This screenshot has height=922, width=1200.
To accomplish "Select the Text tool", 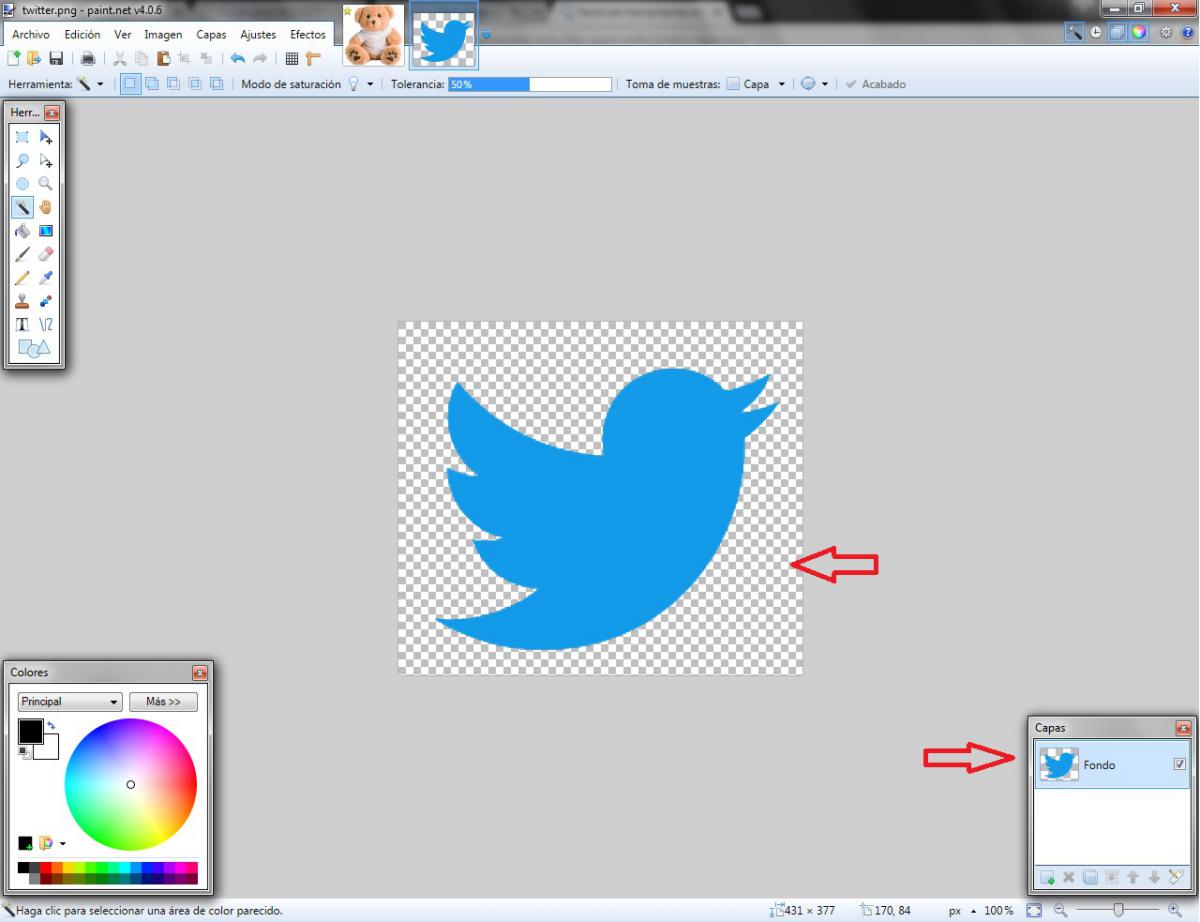I will pyautogui.click(x=22, y=324).
